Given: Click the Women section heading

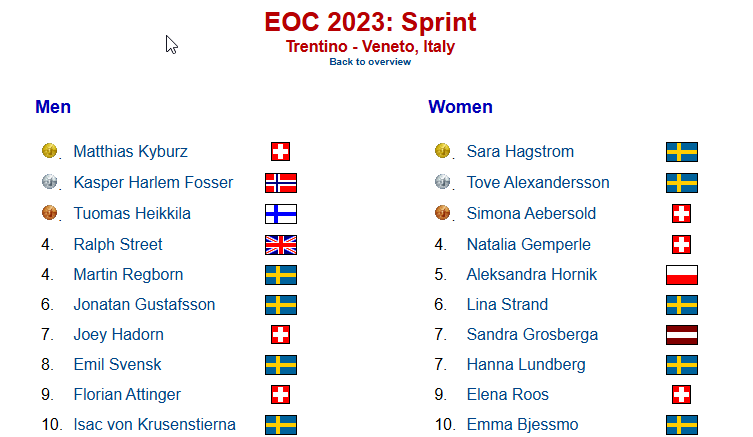Looking at the screenshot, I should pyautogui.click(x=461, y=107).
